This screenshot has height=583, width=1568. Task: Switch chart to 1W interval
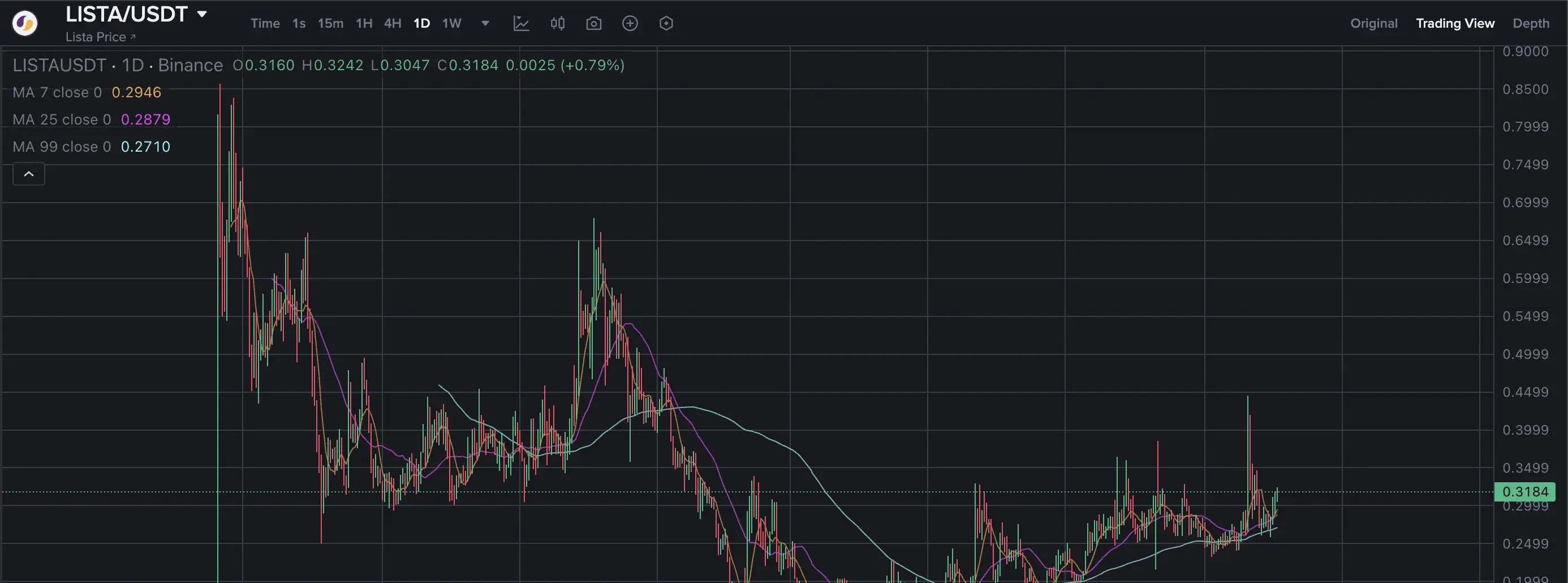pos(451,23)
